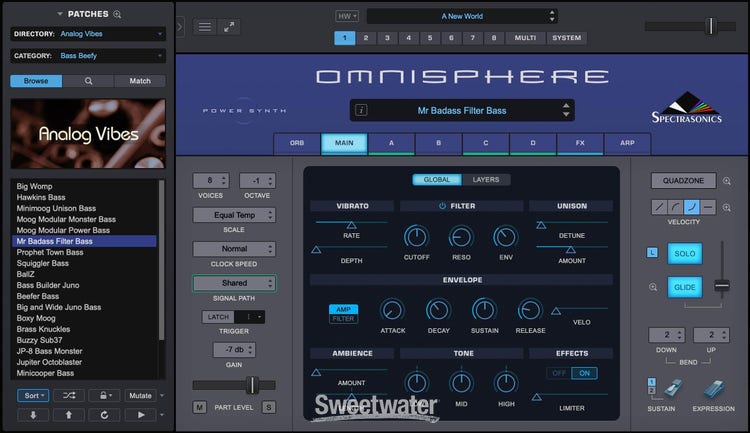750x433 pixels.
Task: Click the Part Level slider handle
Action: click(x=253, y=385)
